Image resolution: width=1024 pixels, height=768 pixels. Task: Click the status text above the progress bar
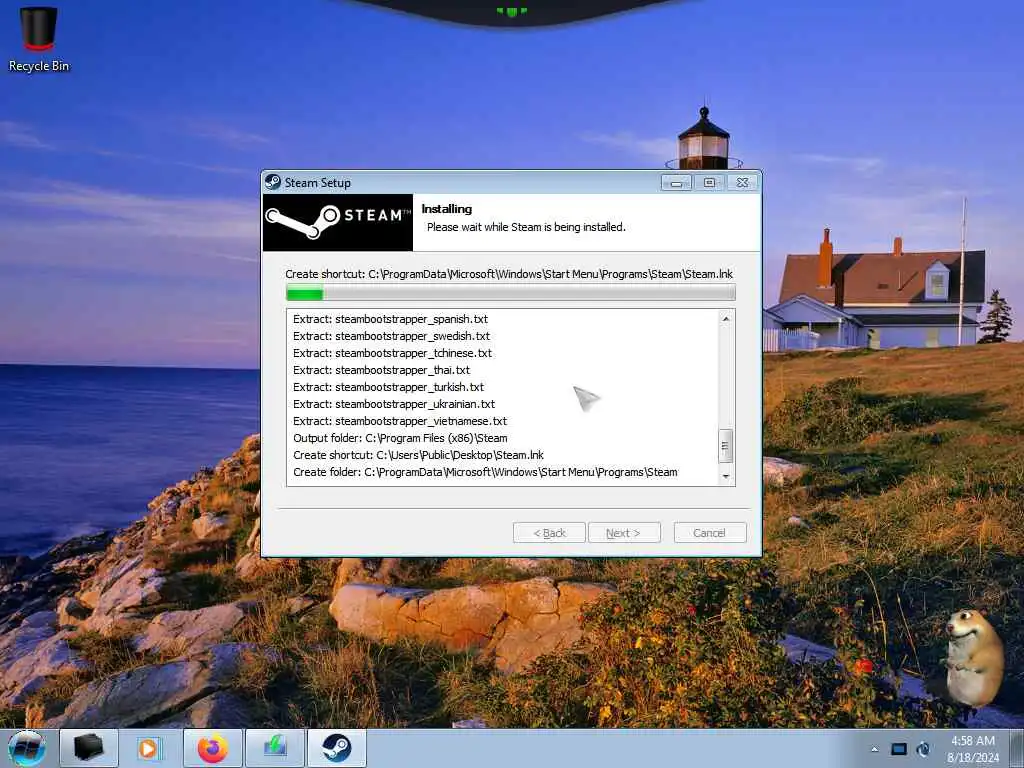point(509,274)
